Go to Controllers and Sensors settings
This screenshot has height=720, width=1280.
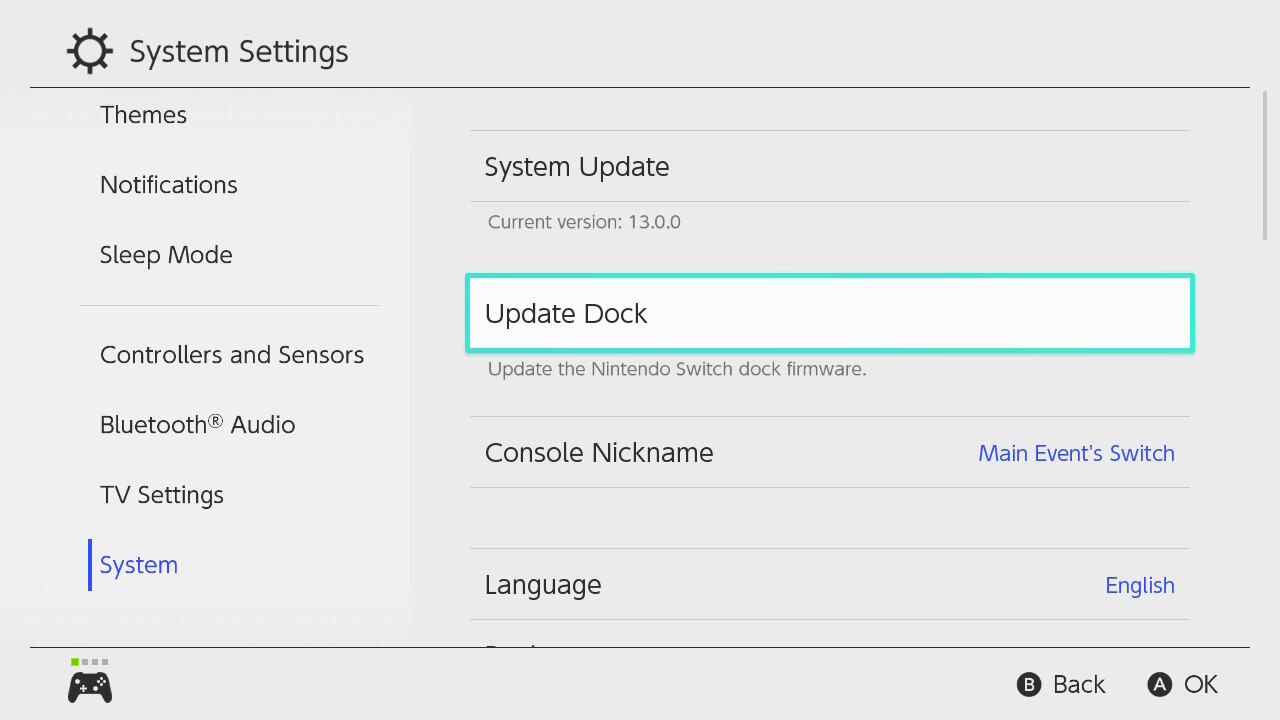pyautogui.click(x=231, y=355)
